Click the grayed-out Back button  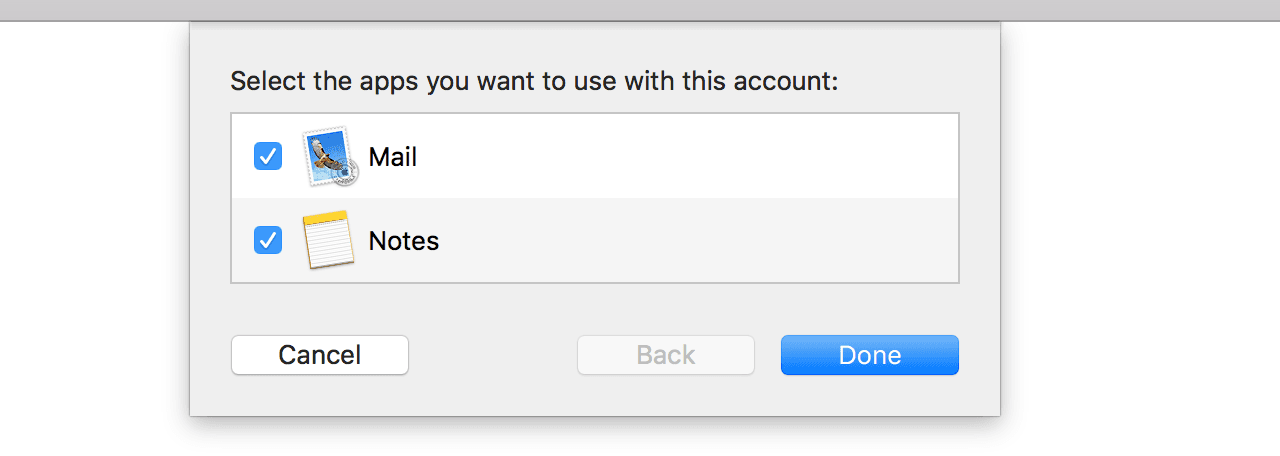tap(665, 355)
